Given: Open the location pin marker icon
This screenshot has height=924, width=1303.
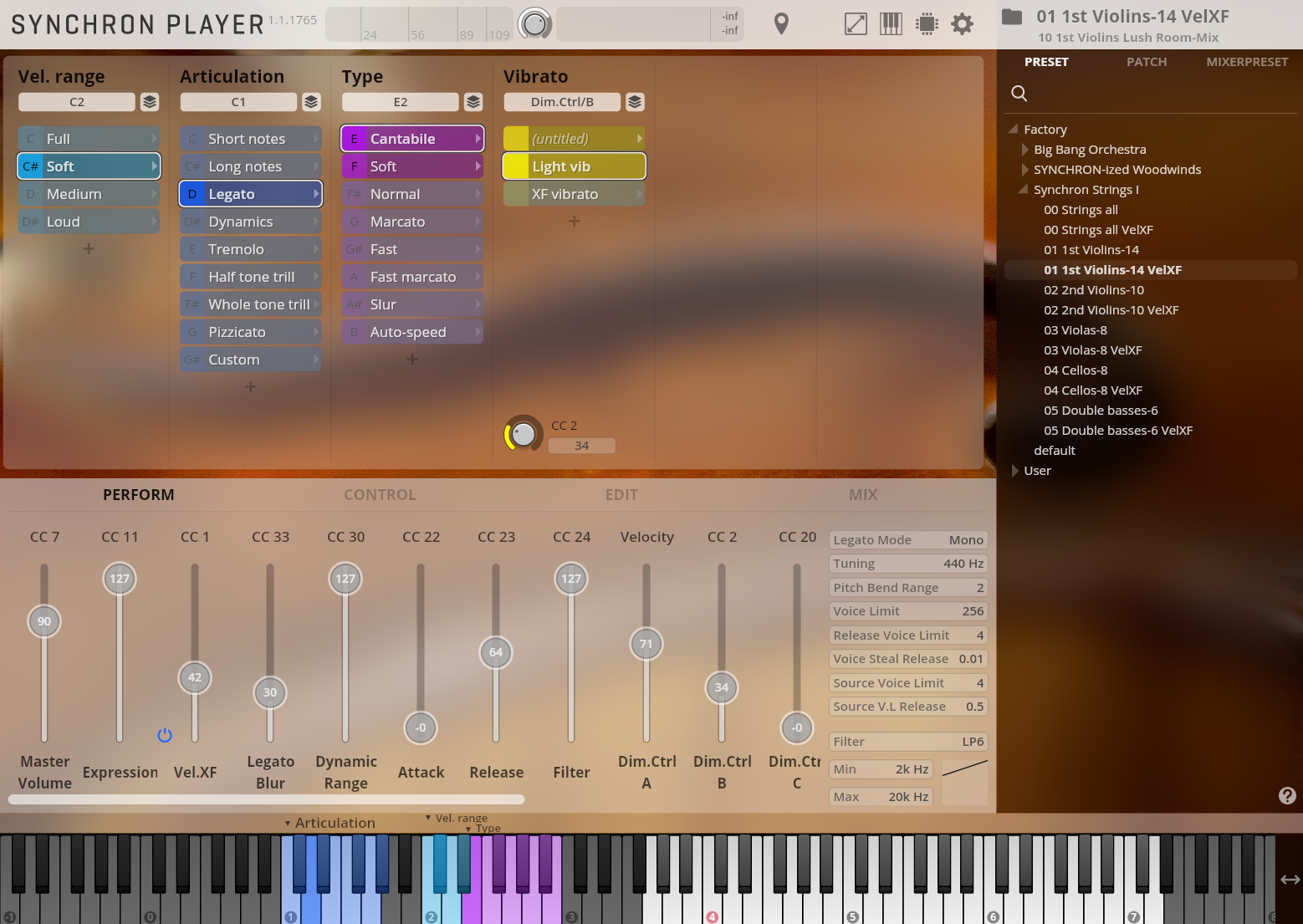Looking at the screenshot, I should click(781, 24).
